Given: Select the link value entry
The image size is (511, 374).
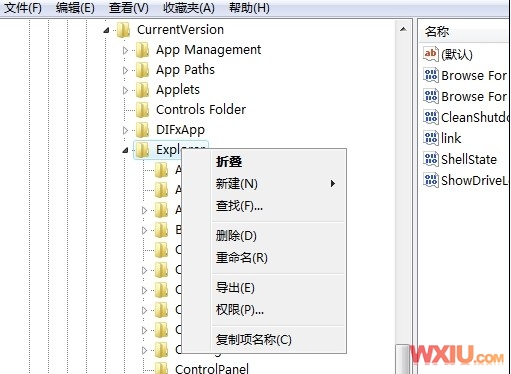Looking at the screenshot, I should click(x=451, y=138).
